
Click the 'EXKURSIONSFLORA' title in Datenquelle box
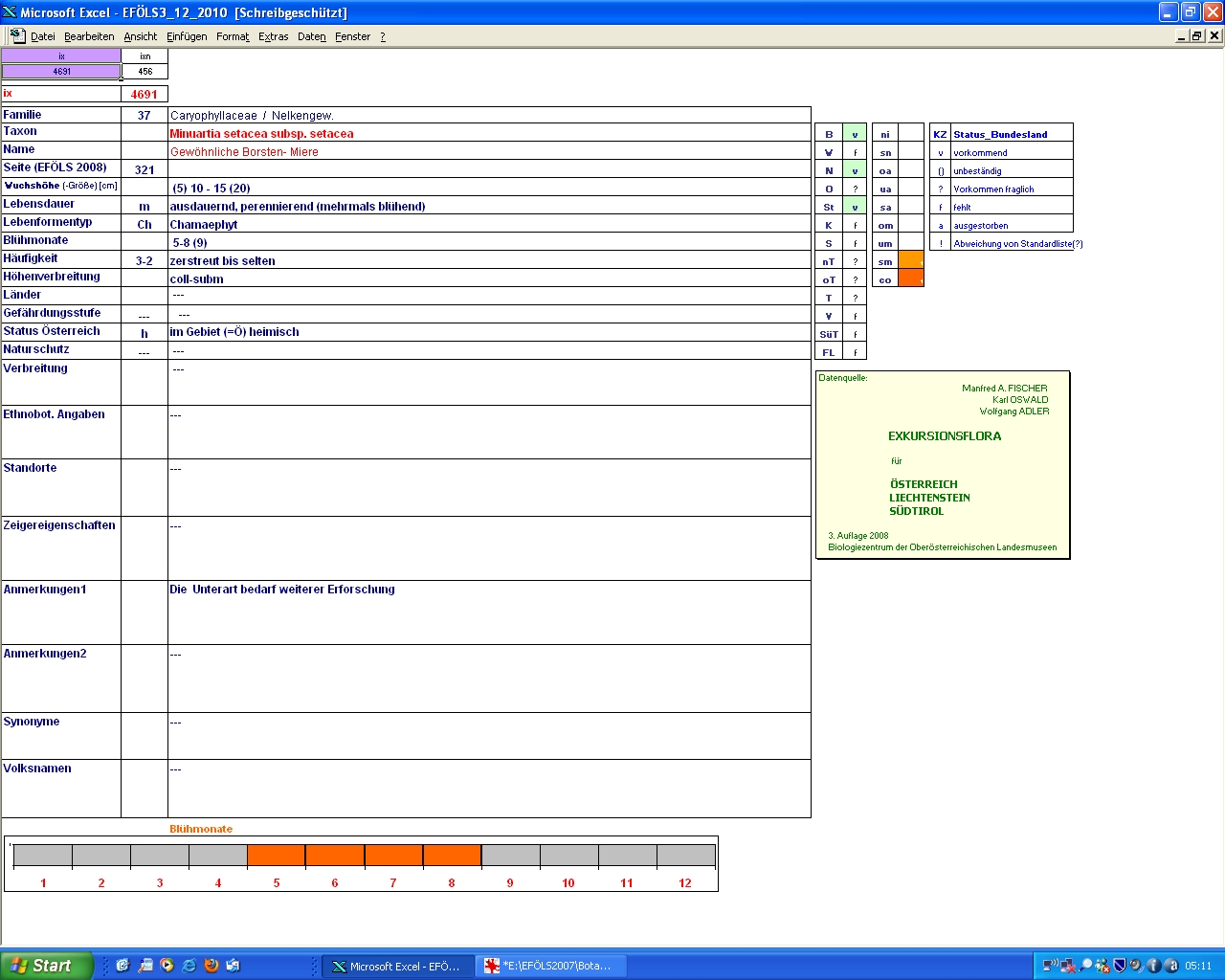point(945,436)
